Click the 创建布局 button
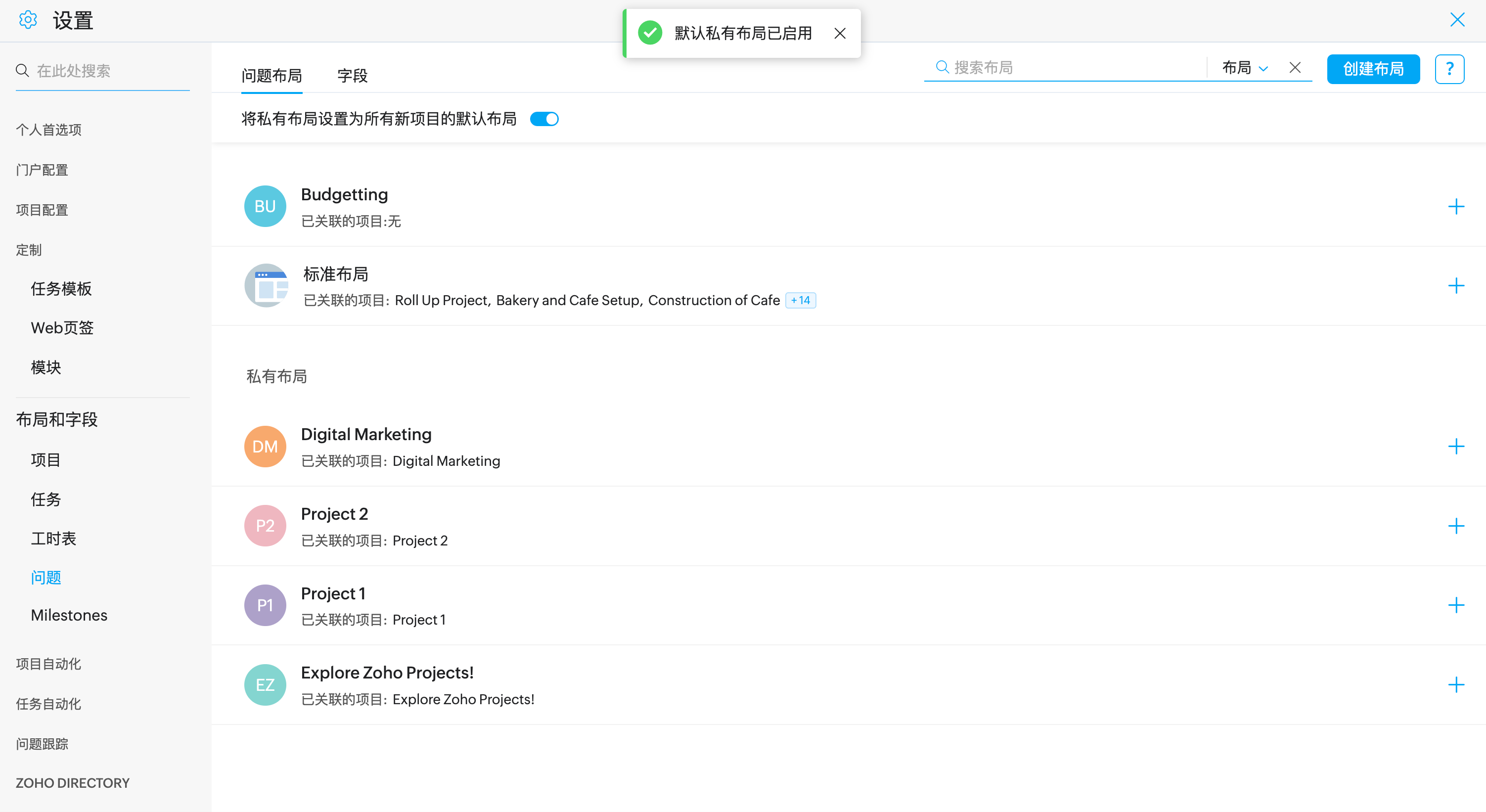 1373,69
